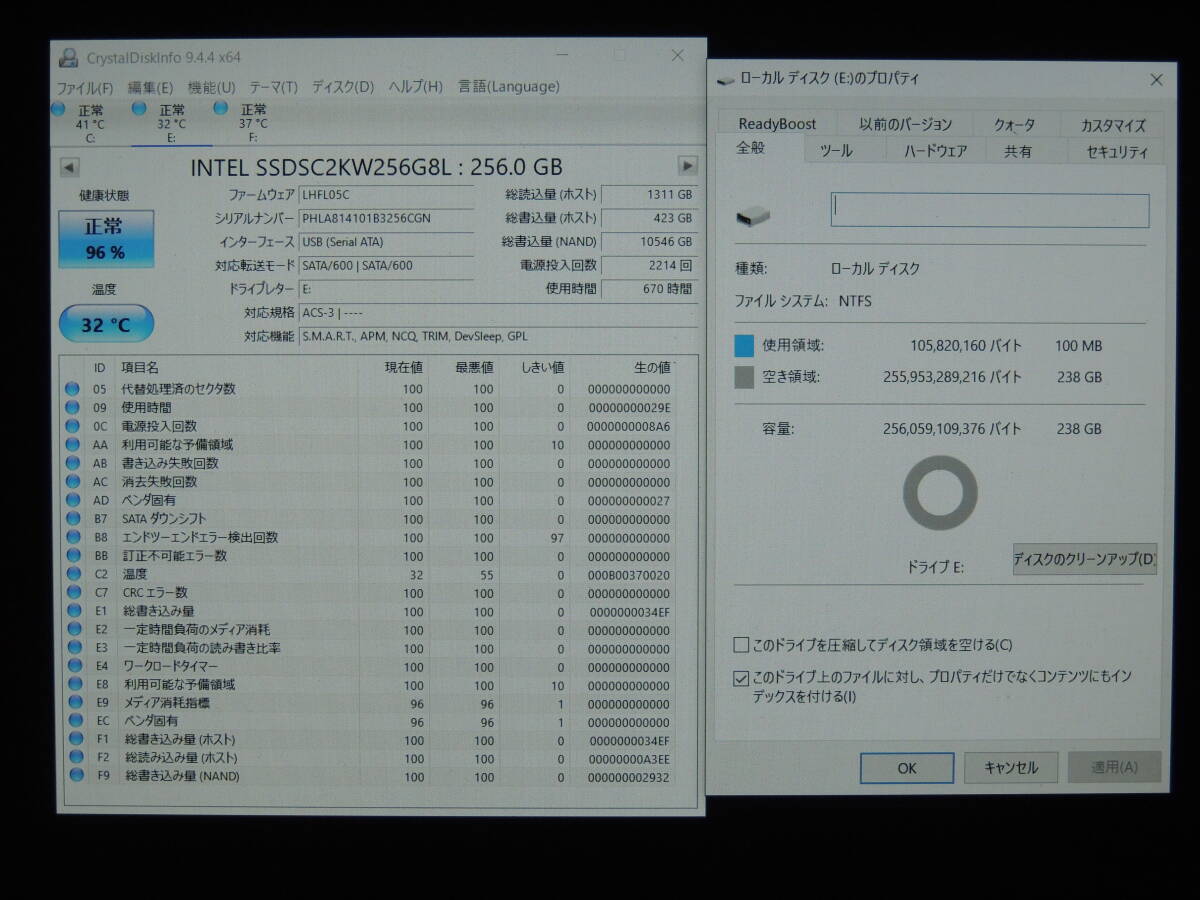The image size is (1200, 900).
Task: Click ディスクのクリーンアップ button
Action: point(1084,559)
